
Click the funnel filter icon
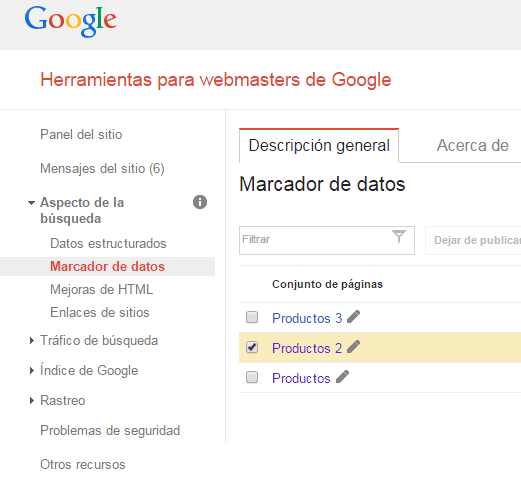tap(399, 237)
